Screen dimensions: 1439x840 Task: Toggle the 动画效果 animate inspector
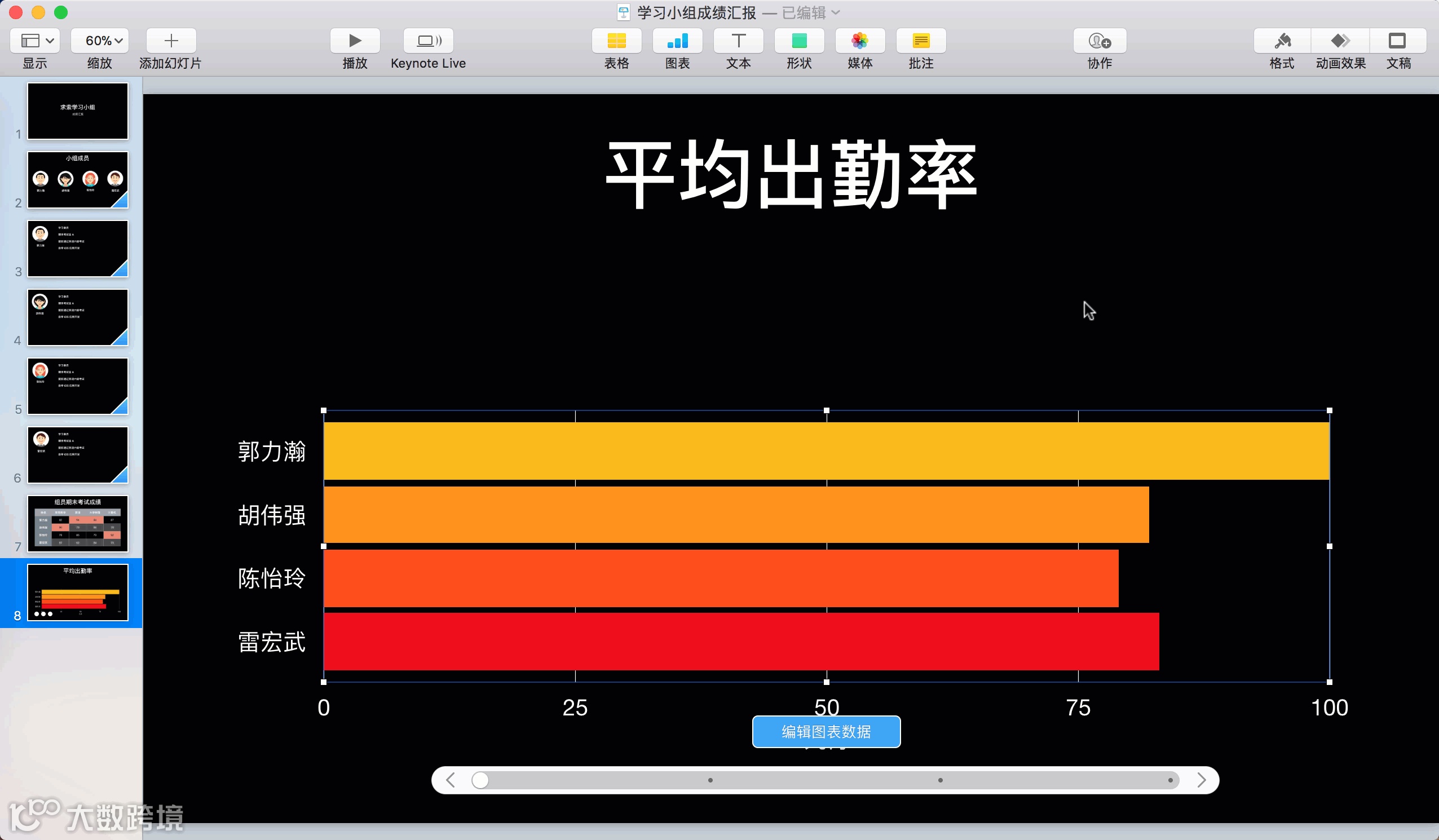1340,41
